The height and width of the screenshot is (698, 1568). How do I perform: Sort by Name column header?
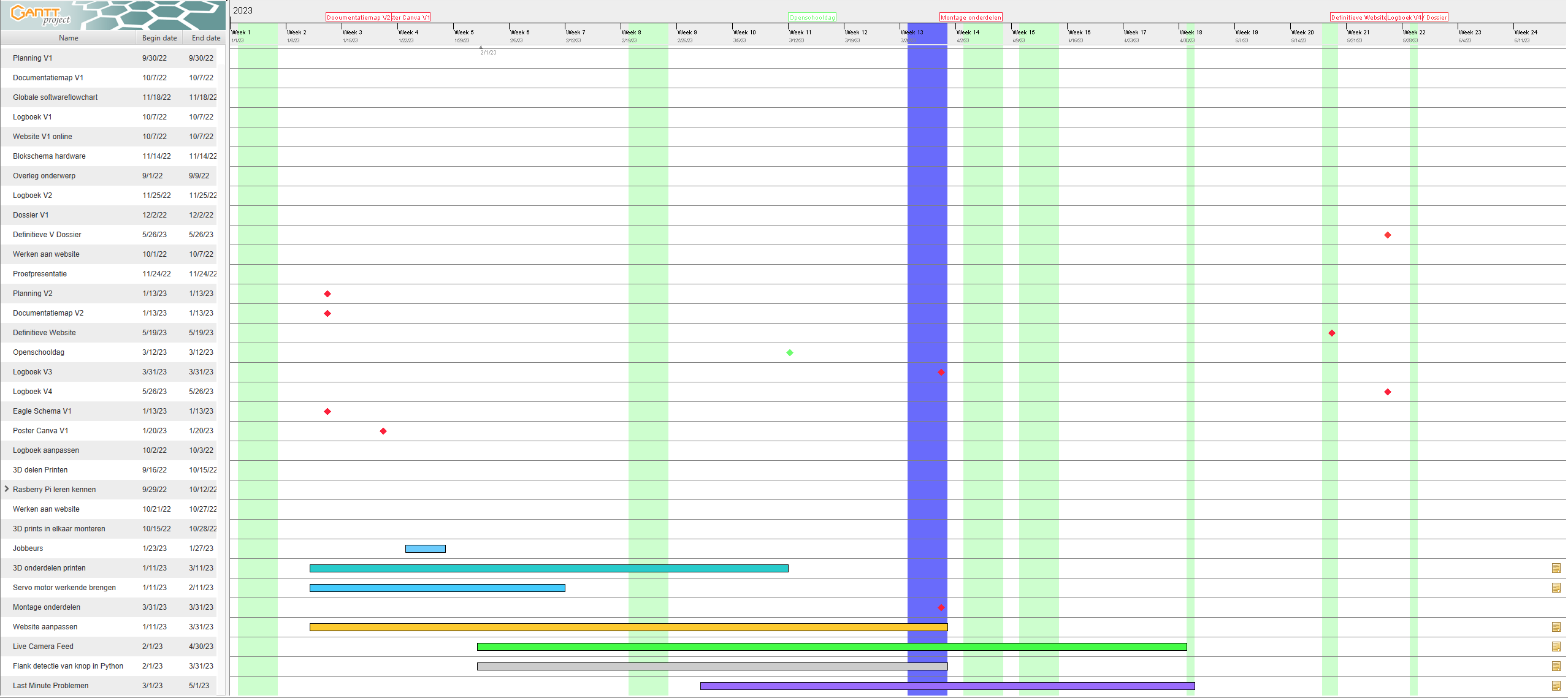pyautogui.click(x=68, y=38)
